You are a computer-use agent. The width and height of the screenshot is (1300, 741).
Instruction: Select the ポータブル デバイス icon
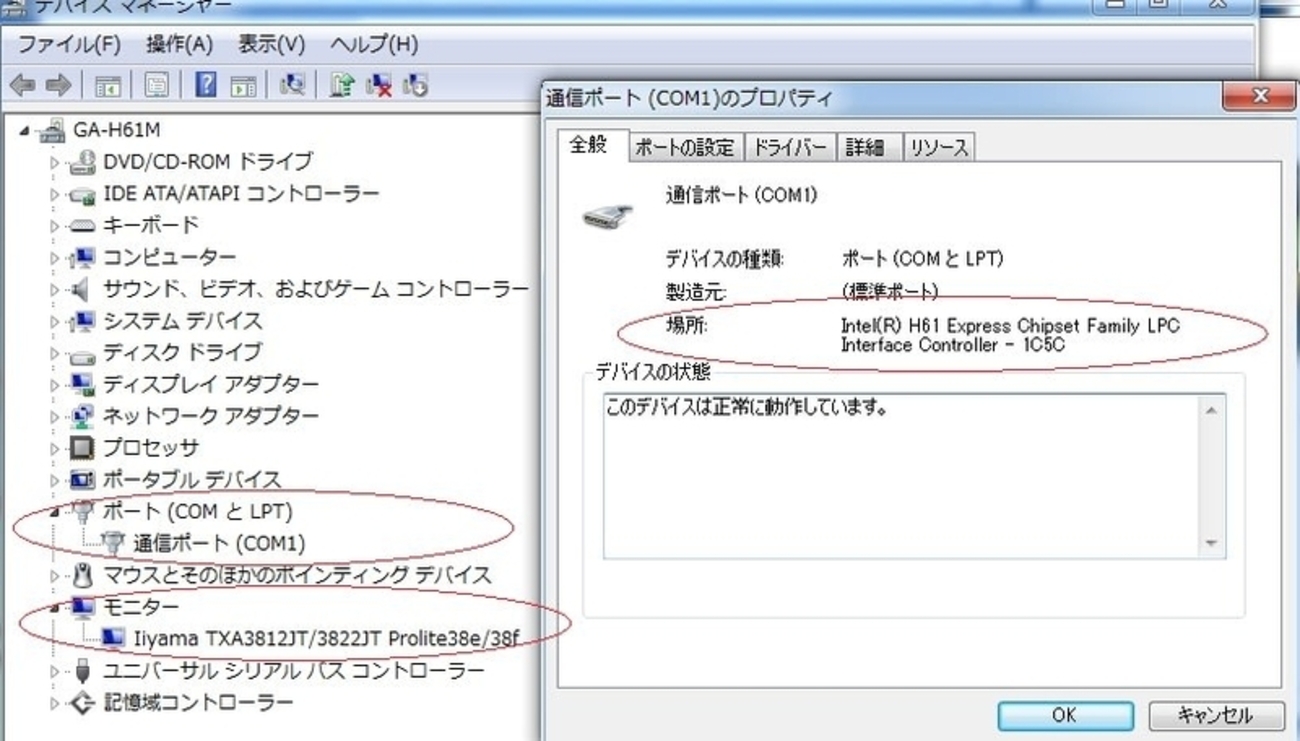click(x=83, y=480)
